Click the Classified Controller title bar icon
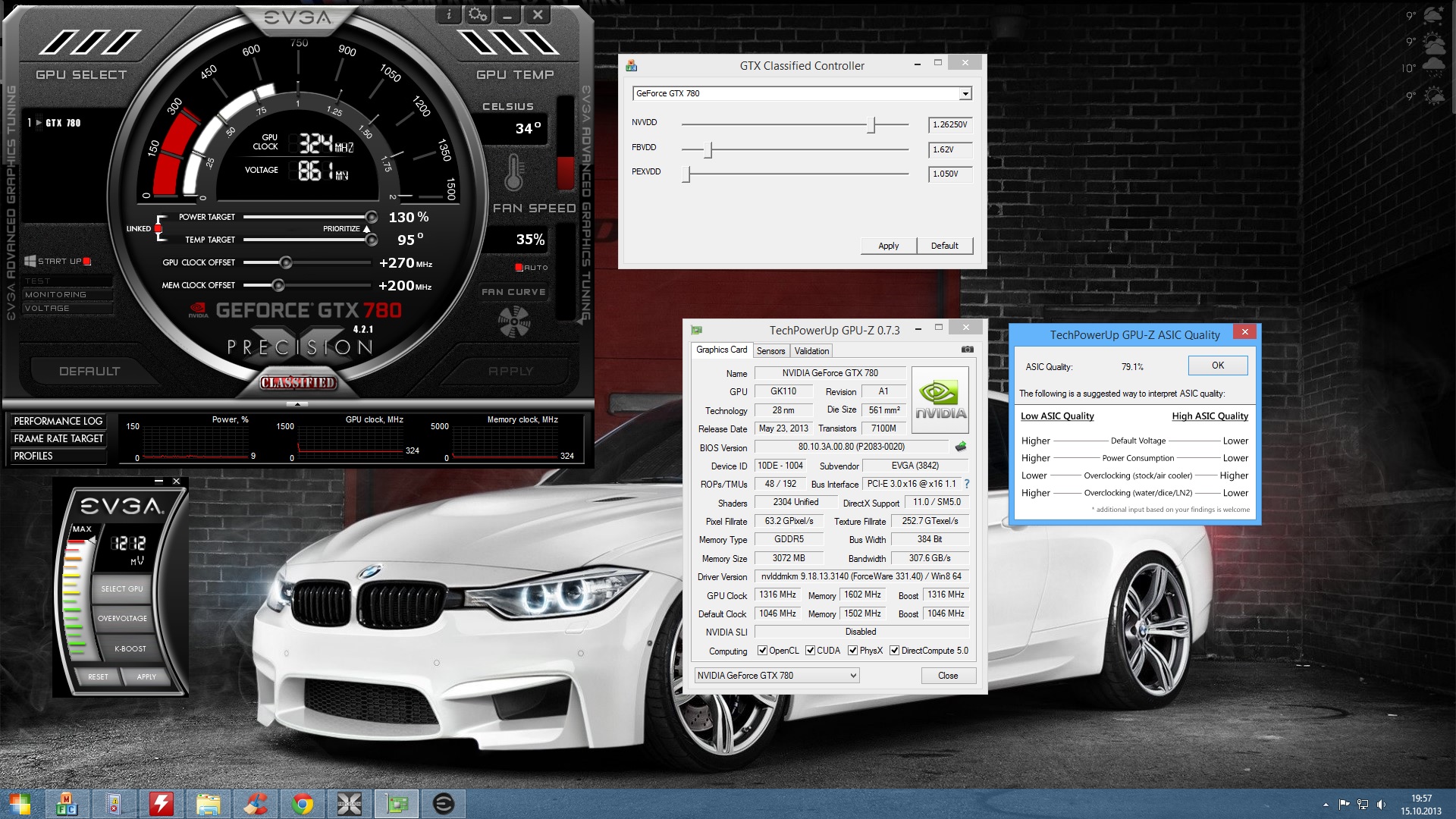 [632, 66]
